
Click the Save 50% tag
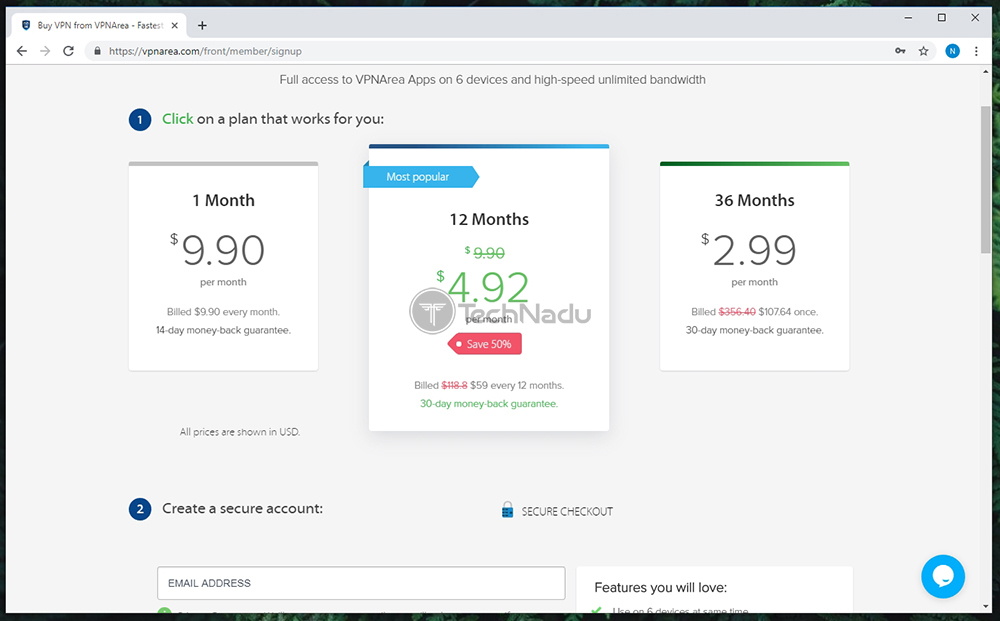point(485,344)
